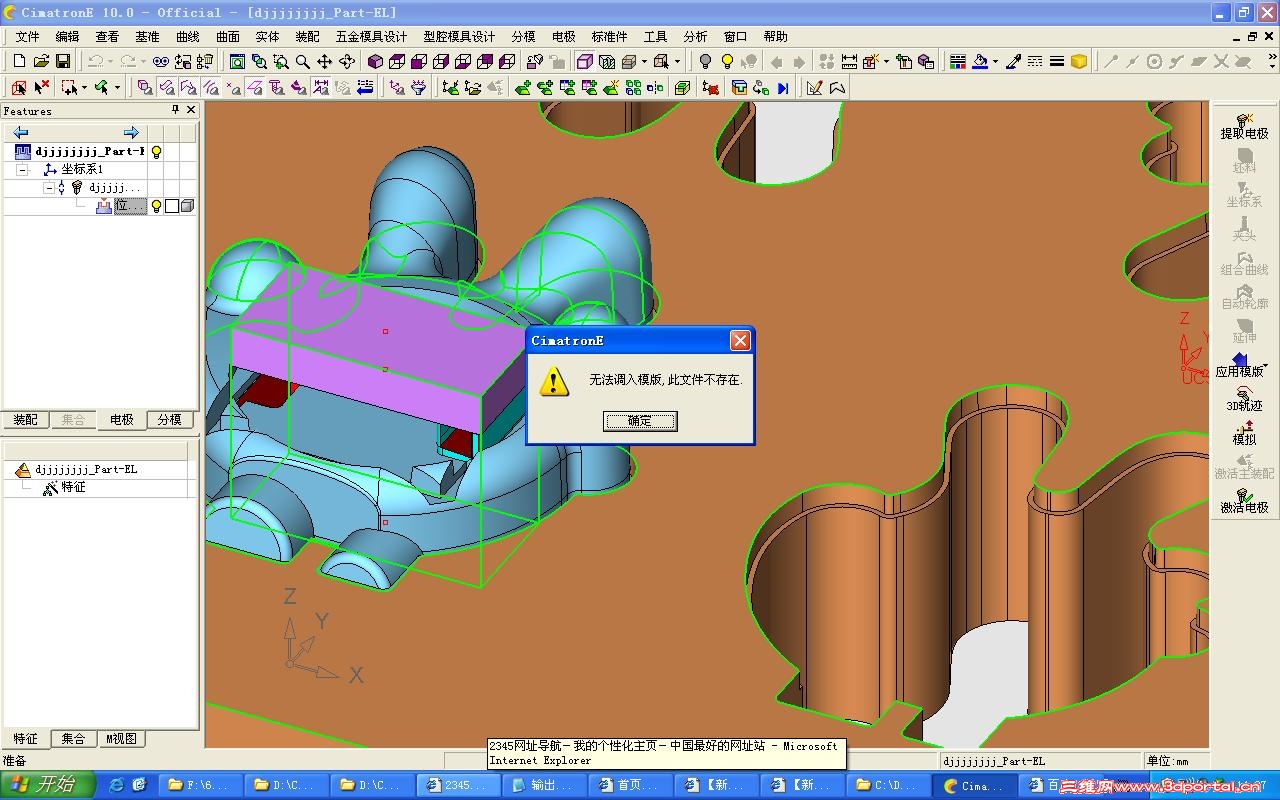Toggle gray cube icon in 位... electrode row

tap(186, 206)
